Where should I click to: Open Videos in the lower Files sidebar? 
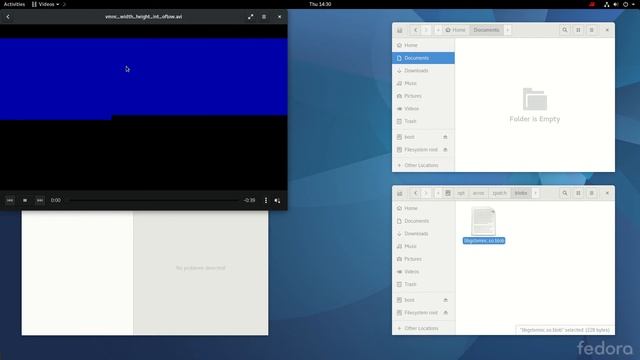coord(423,271)
